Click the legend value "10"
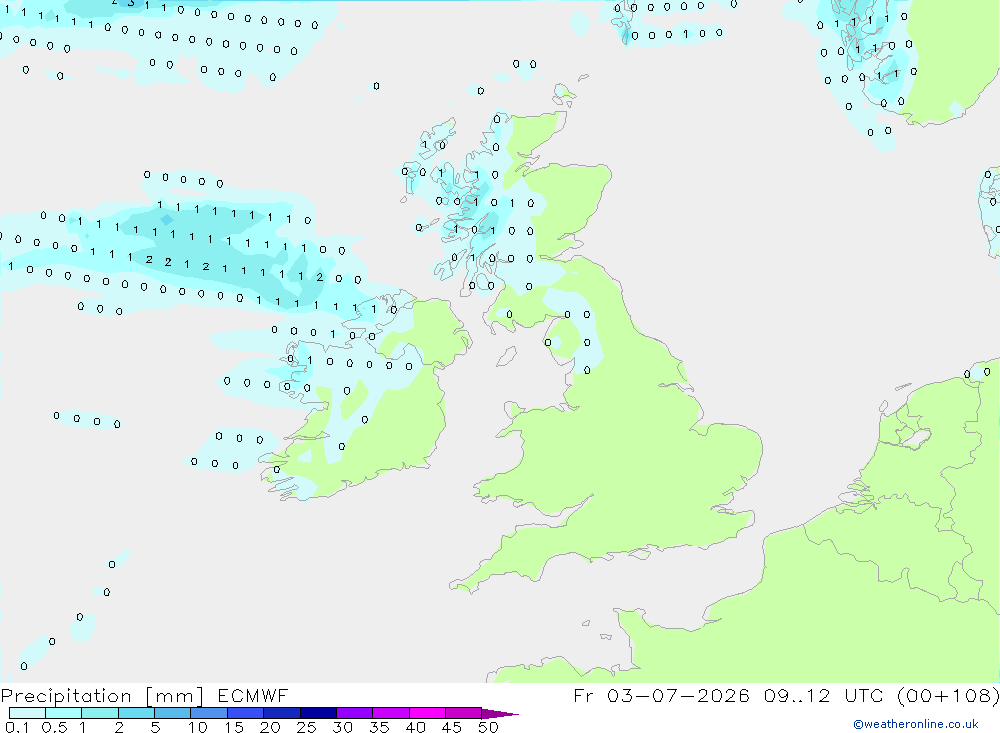 pos(198,727)
